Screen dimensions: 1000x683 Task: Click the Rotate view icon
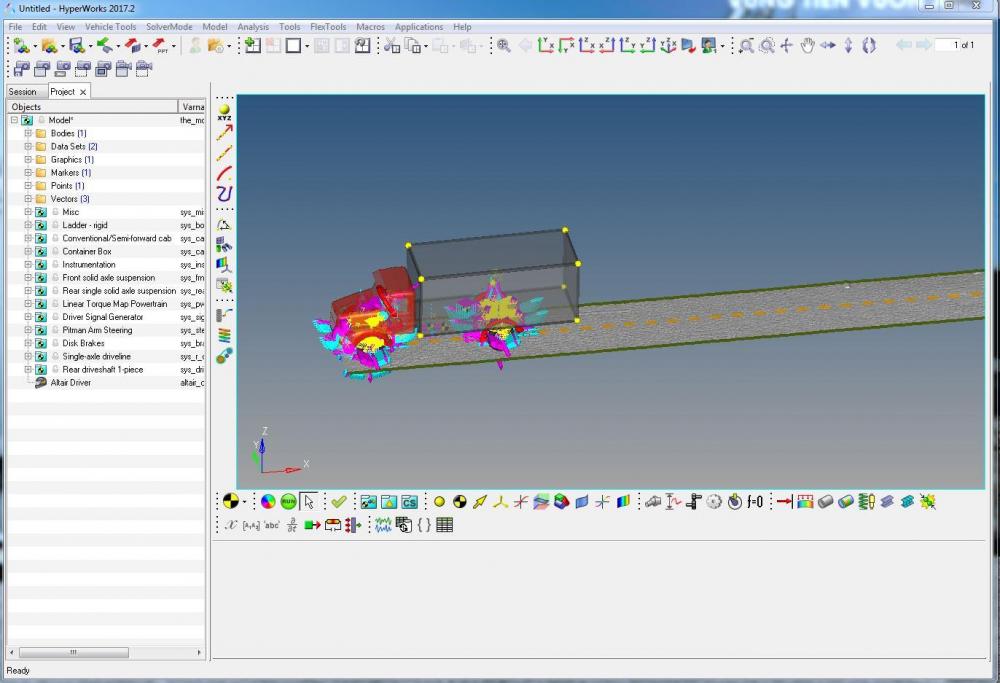869,45
